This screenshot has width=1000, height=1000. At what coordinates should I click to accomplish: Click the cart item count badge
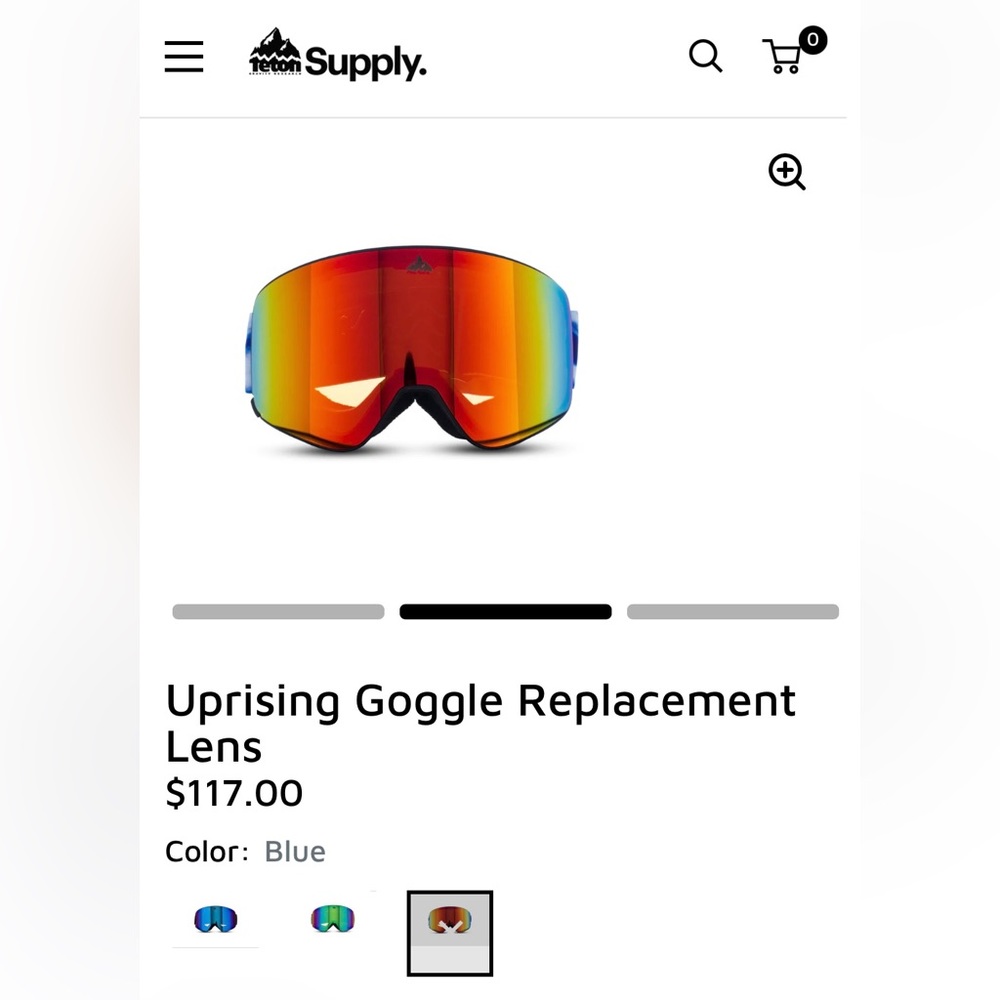tap(813, 41)
